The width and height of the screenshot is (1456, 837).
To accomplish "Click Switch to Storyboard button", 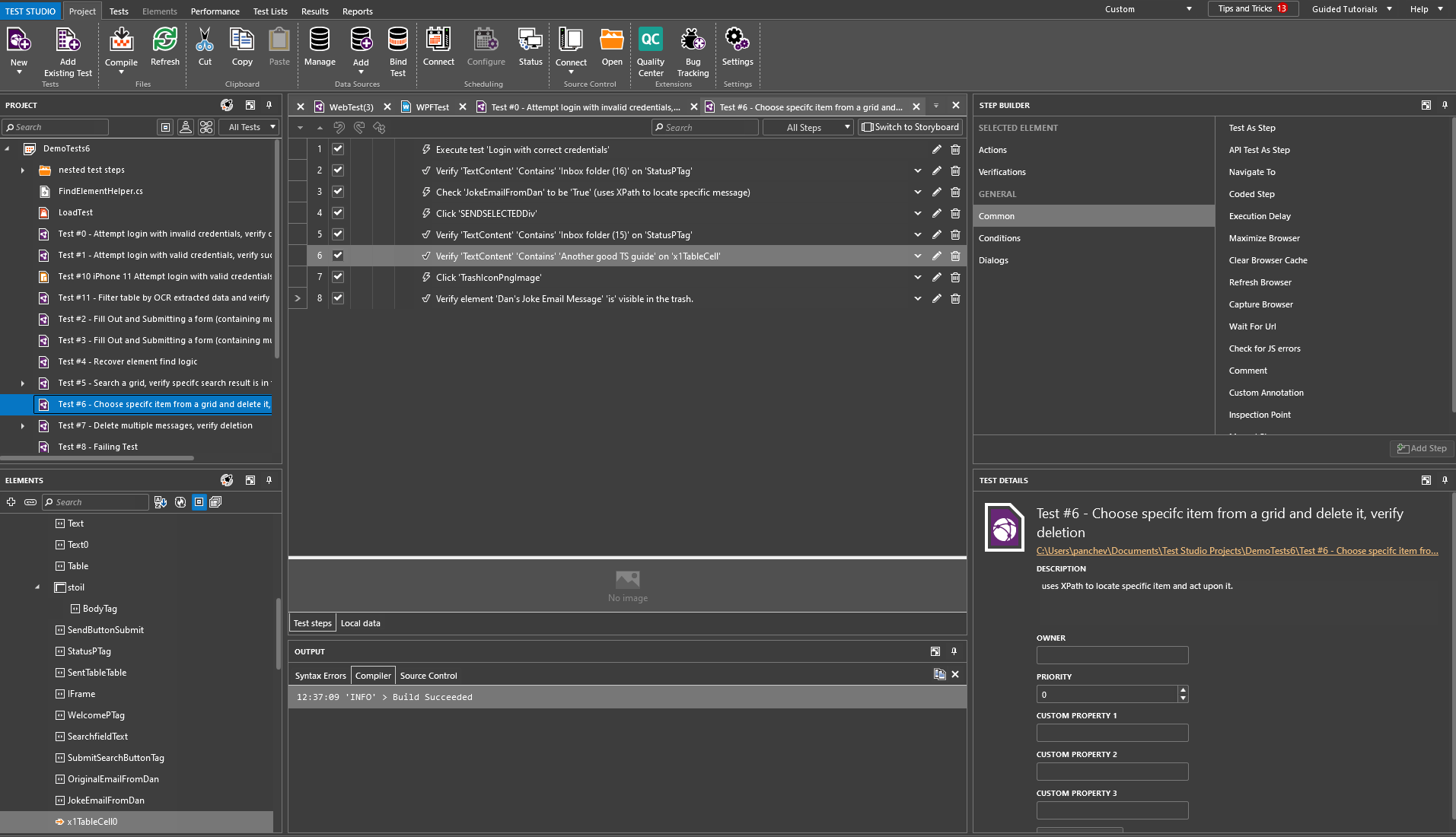I will pos(910,127).
